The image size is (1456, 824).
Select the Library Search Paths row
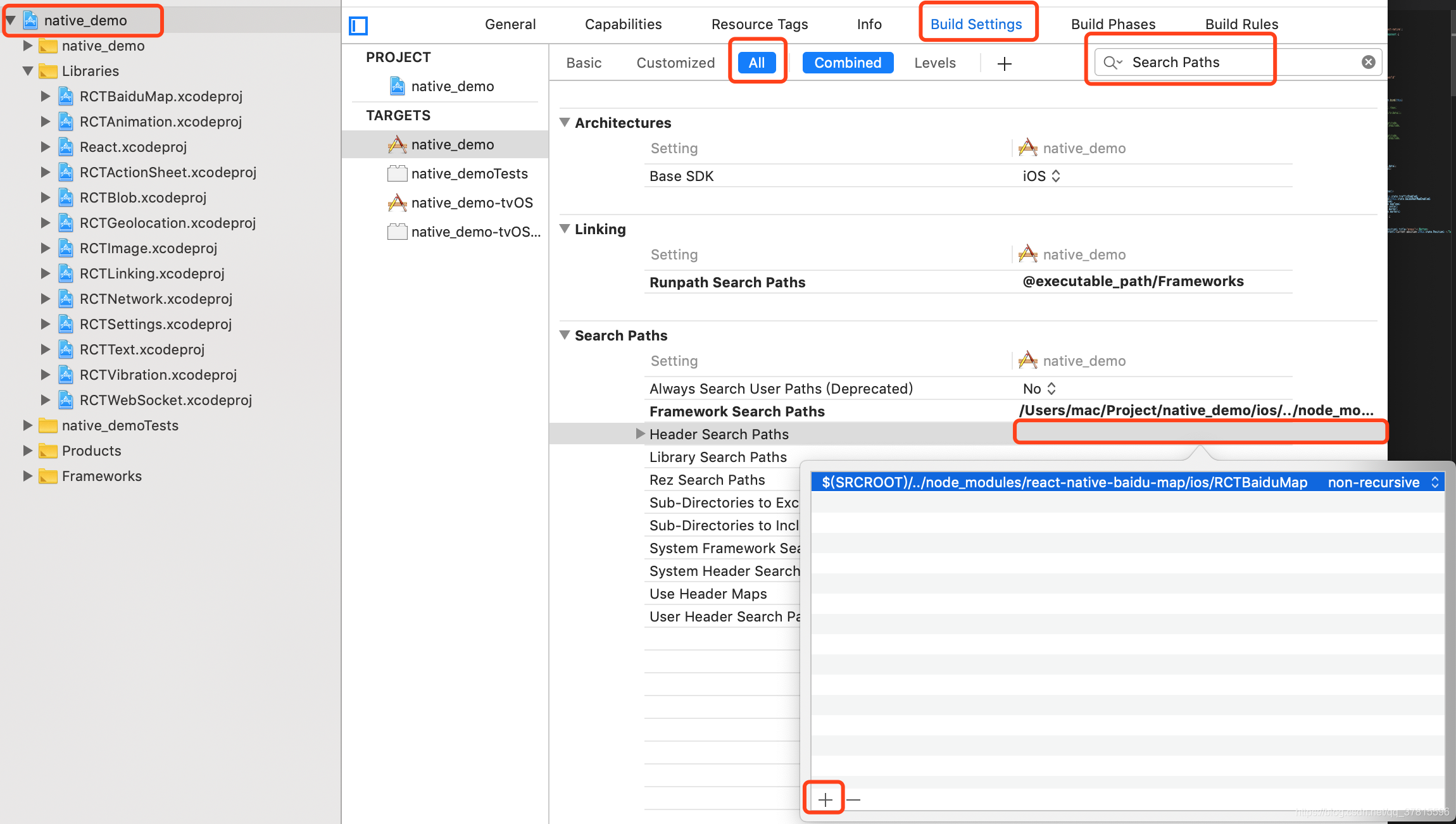click(x=718, y=457)
